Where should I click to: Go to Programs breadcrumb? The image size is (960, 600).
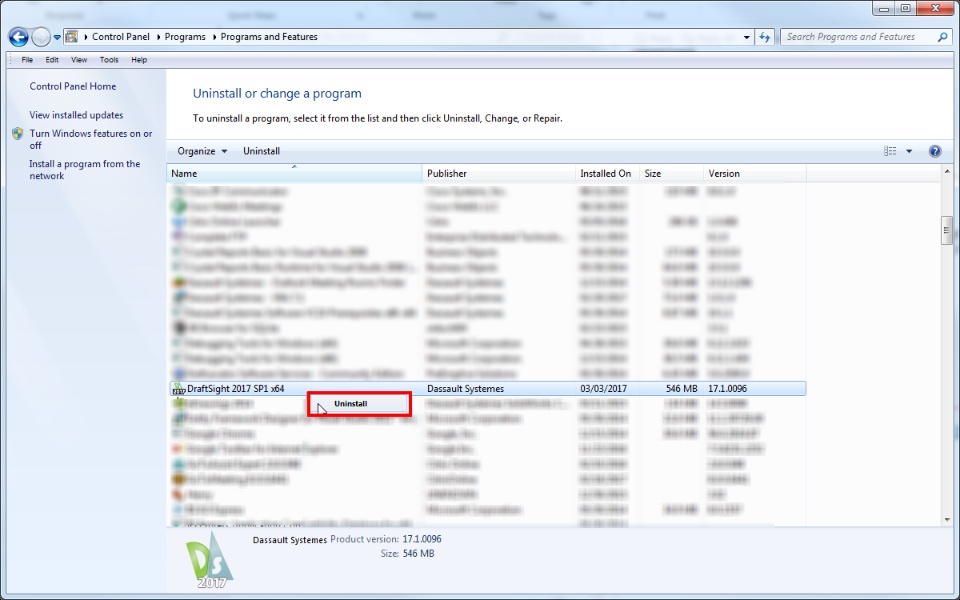tap(185, 37)
